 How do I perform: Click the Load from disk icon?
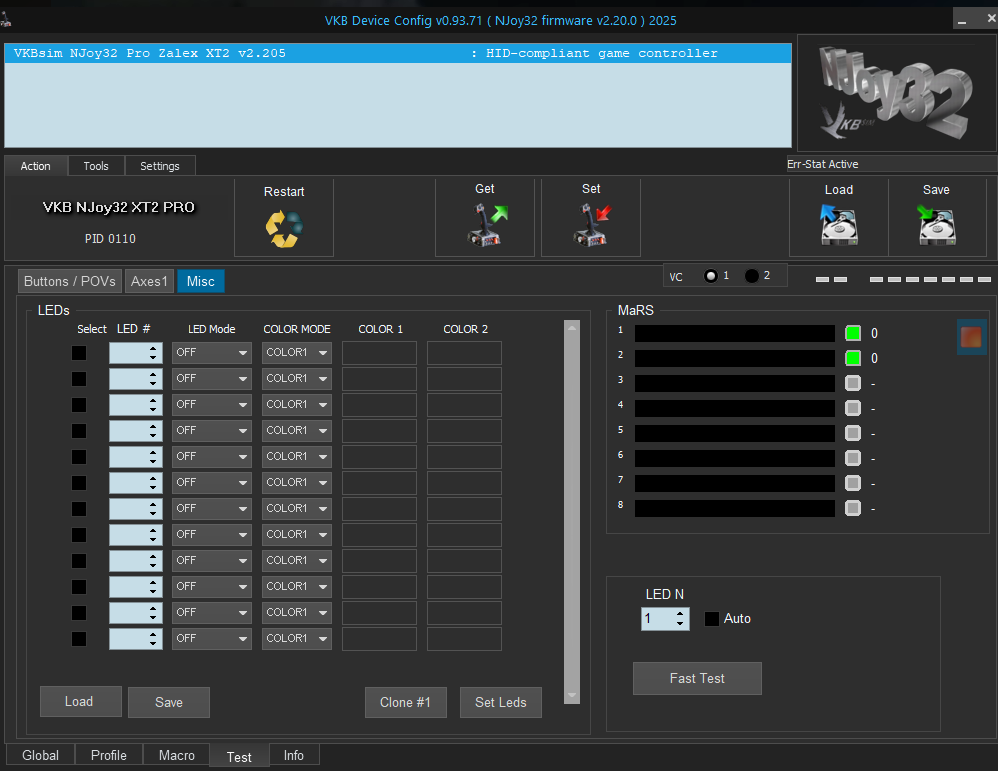(838, 225)
